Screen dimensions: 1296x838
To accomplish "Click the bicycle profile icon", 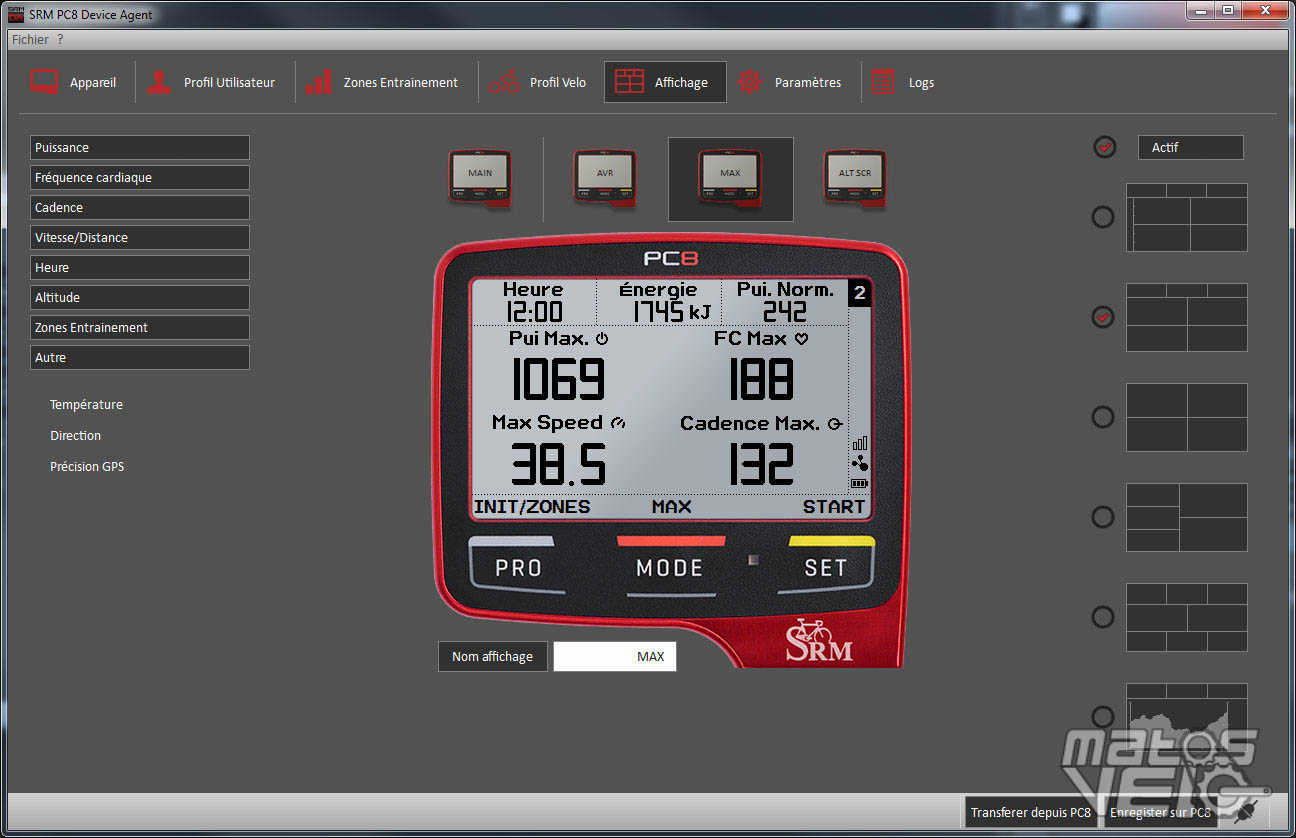I will pos(504,82).
